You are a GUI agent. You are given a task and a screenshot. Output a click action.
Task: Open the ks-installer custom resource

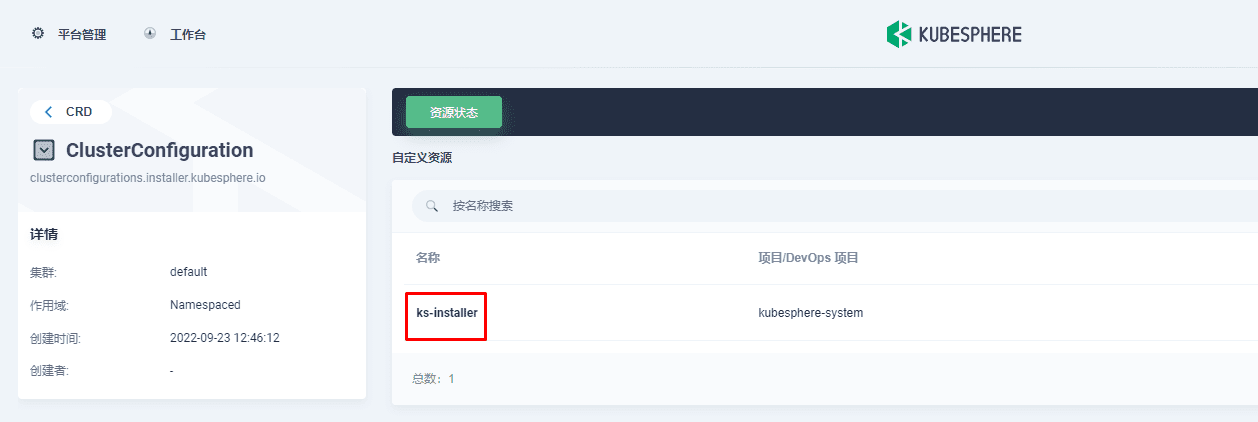[447, 313]
